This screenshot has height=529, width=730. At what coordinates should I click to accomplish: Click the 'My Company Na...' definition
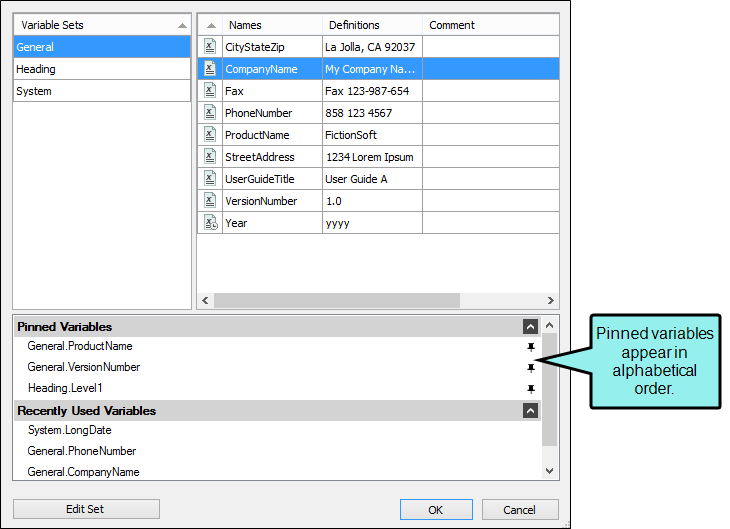(370, 69)
